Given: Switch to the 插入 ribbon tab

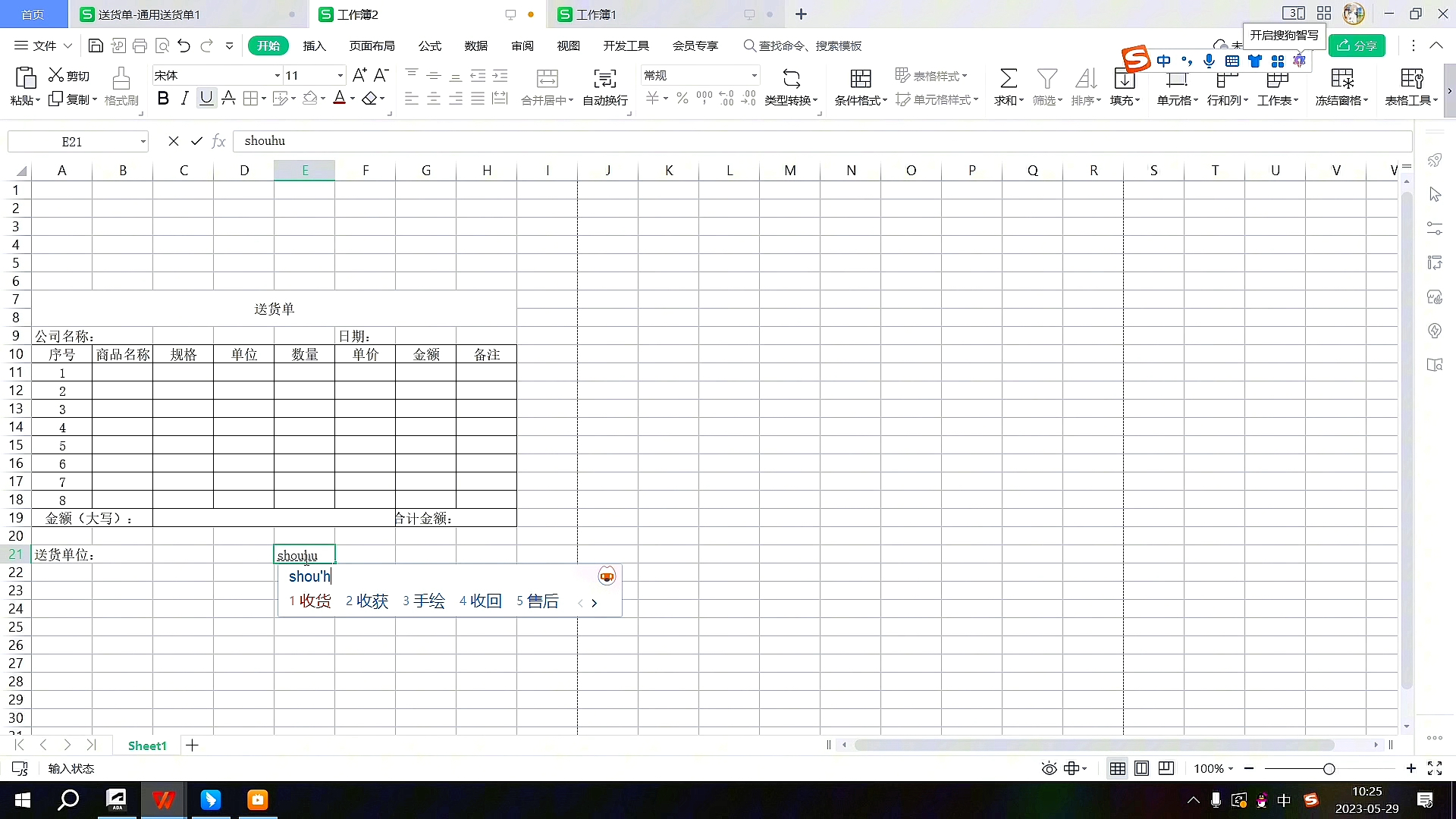Looking at the screenshot, I should coord(314,46).
